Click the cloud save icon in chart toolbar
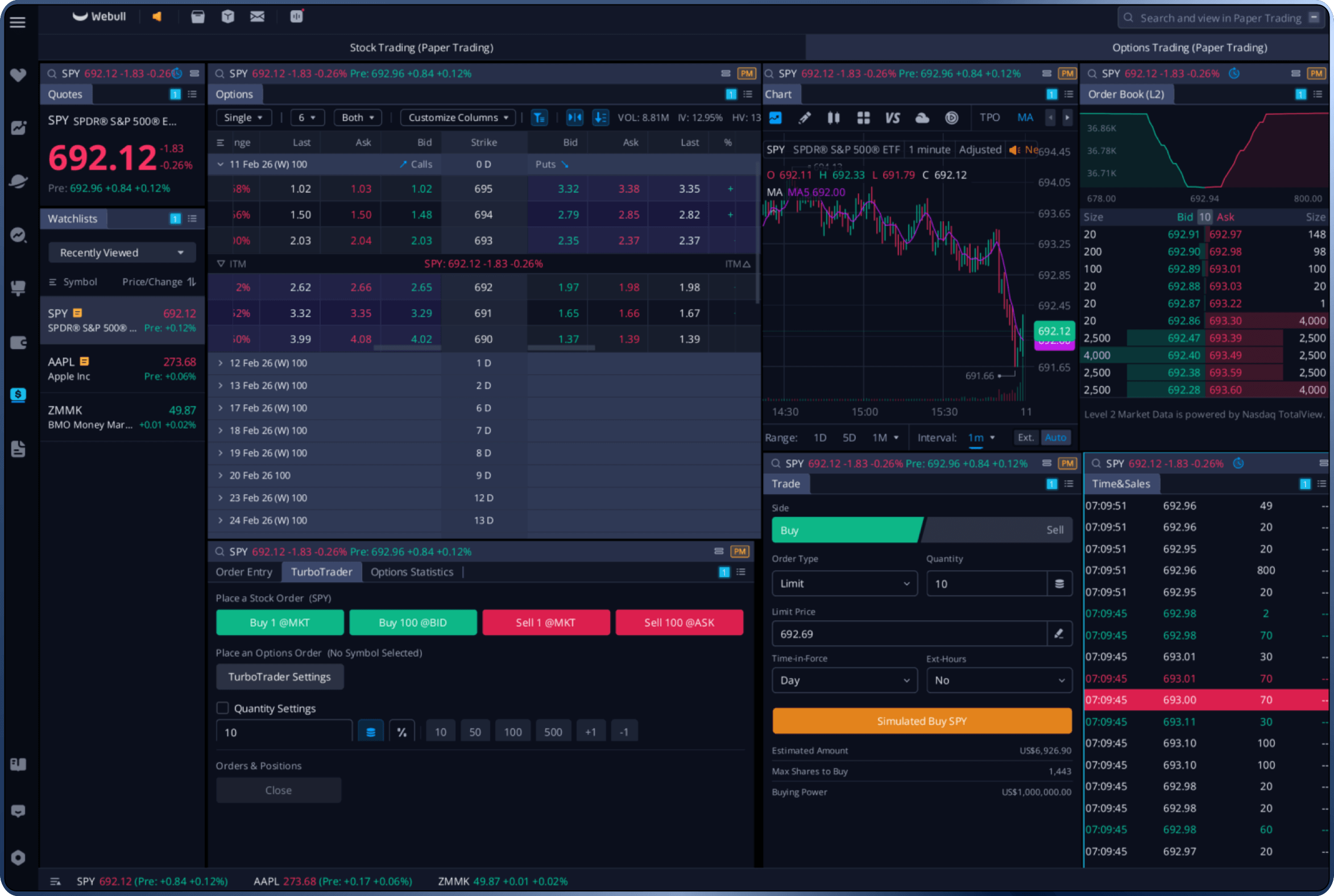Image resolution: width=1334 pixels, height=896 pixels. tap(921, 118)
